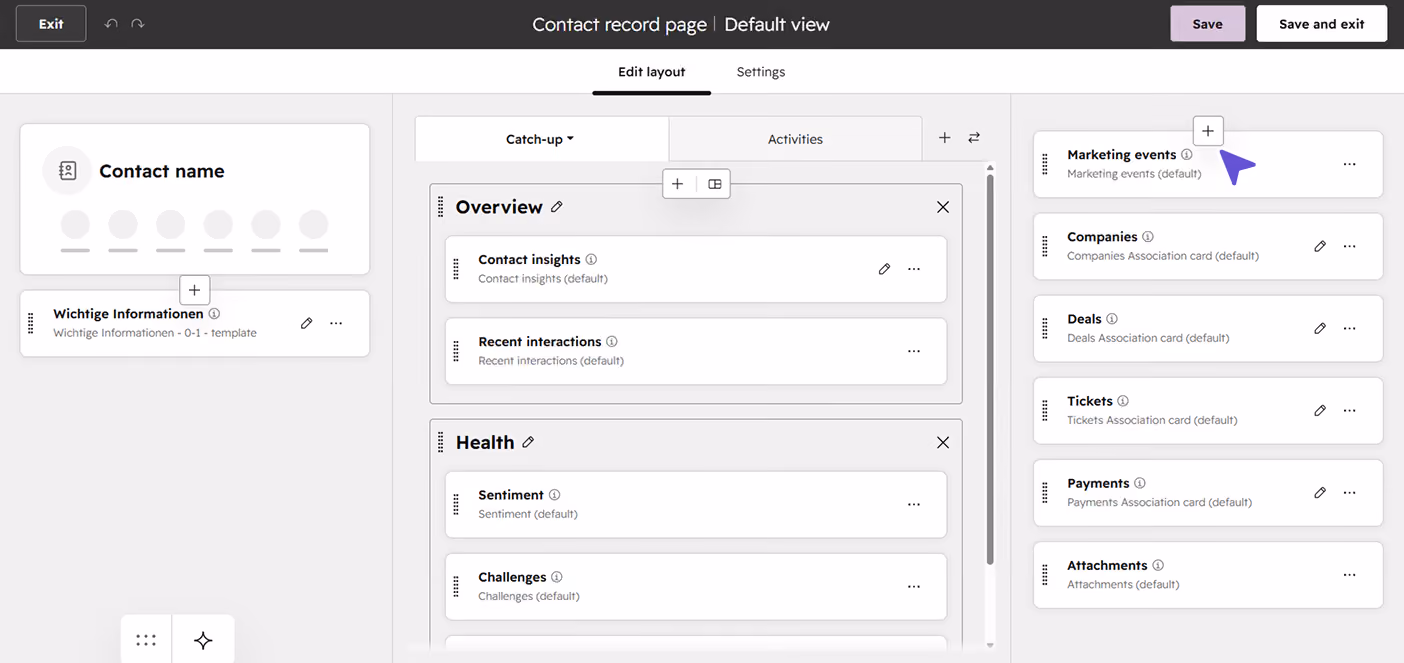Edit the Payments association card

pos(1320,492)
